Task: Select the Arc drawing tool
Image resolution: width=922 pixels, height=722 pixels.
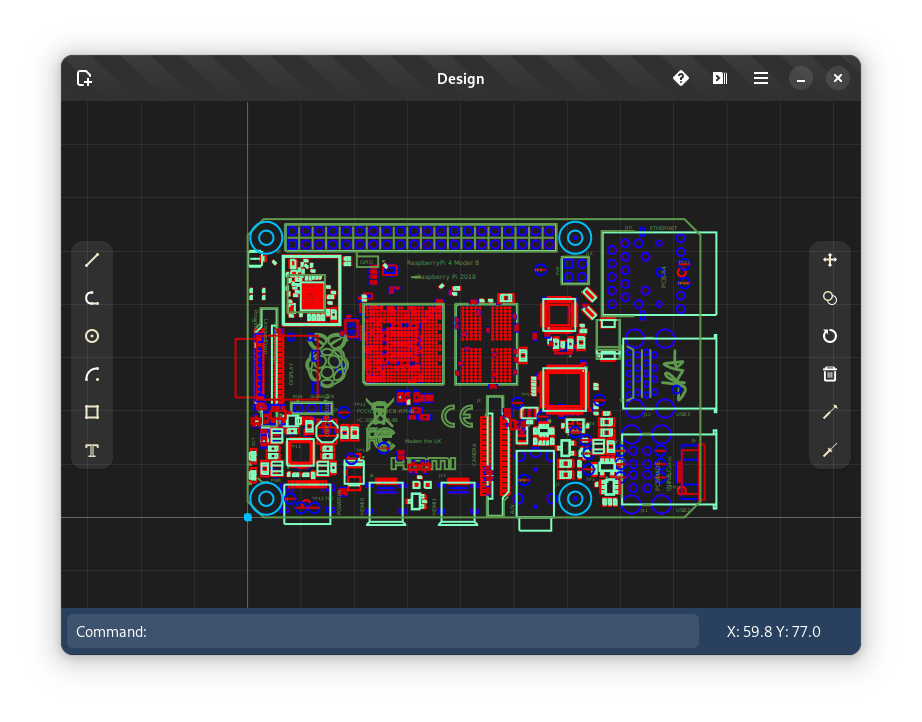Action: (x=92, y=375)
